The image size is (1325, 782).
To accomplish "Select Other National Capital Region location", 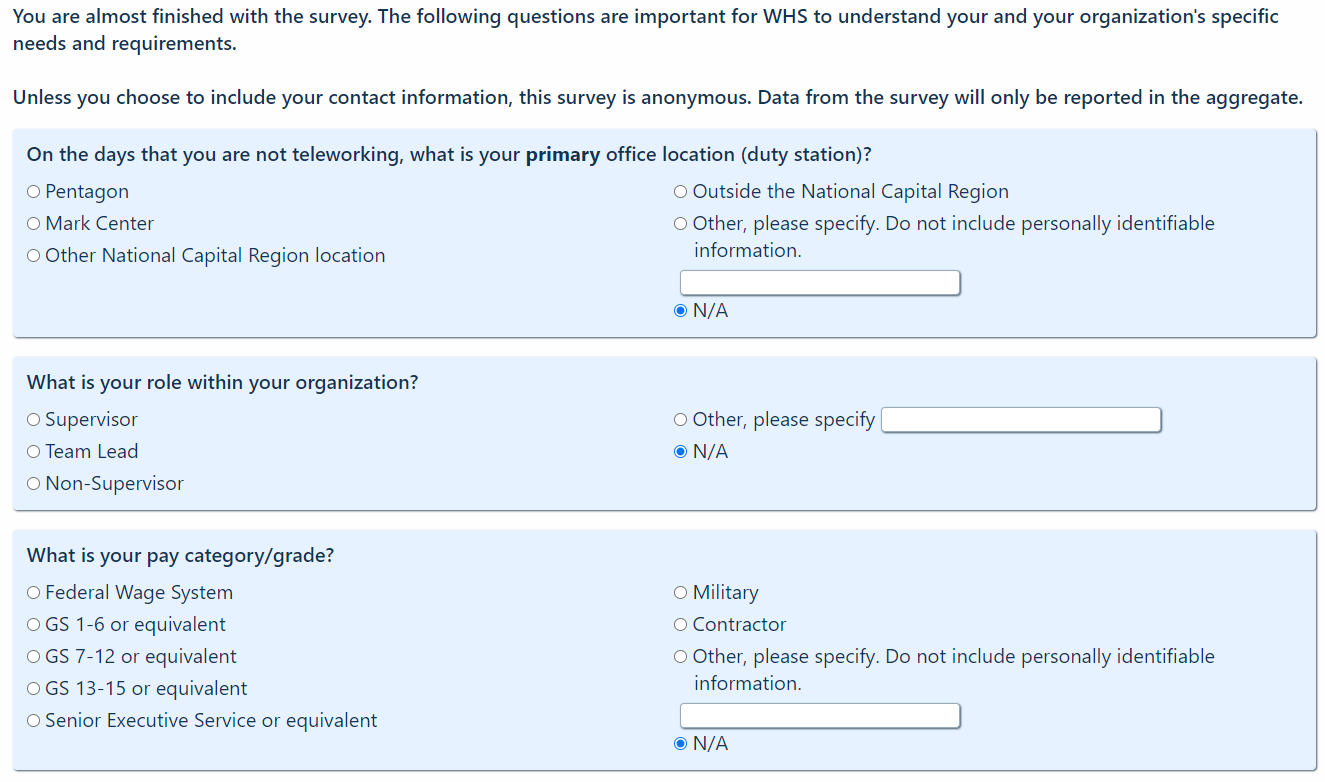I will [x=35, y=256].
